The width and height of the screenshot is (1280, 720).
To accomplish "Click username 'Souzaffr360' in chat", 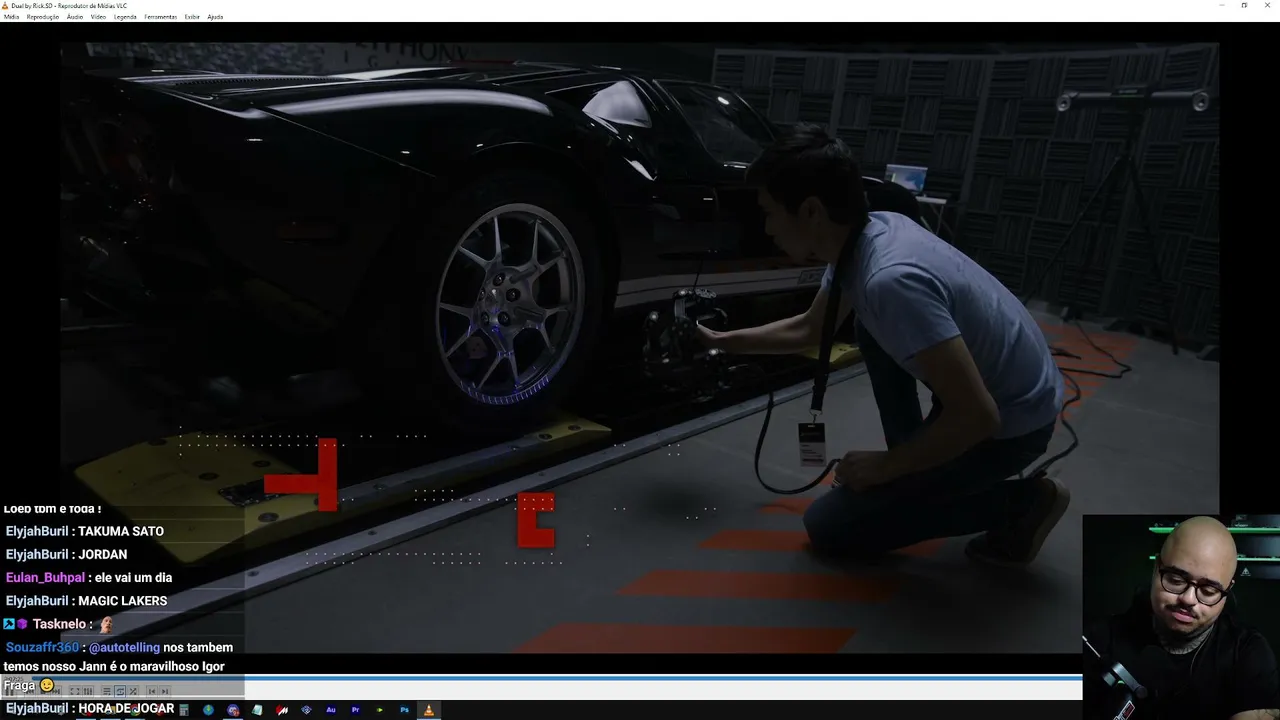I will point(42,647).
